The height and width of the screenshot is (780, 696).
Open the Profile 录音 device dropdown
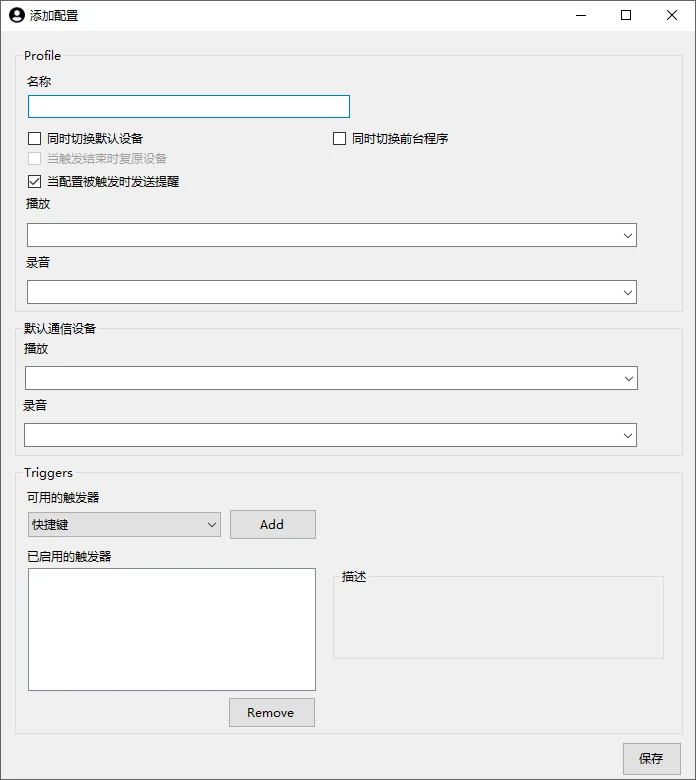[x=331, y=292]
